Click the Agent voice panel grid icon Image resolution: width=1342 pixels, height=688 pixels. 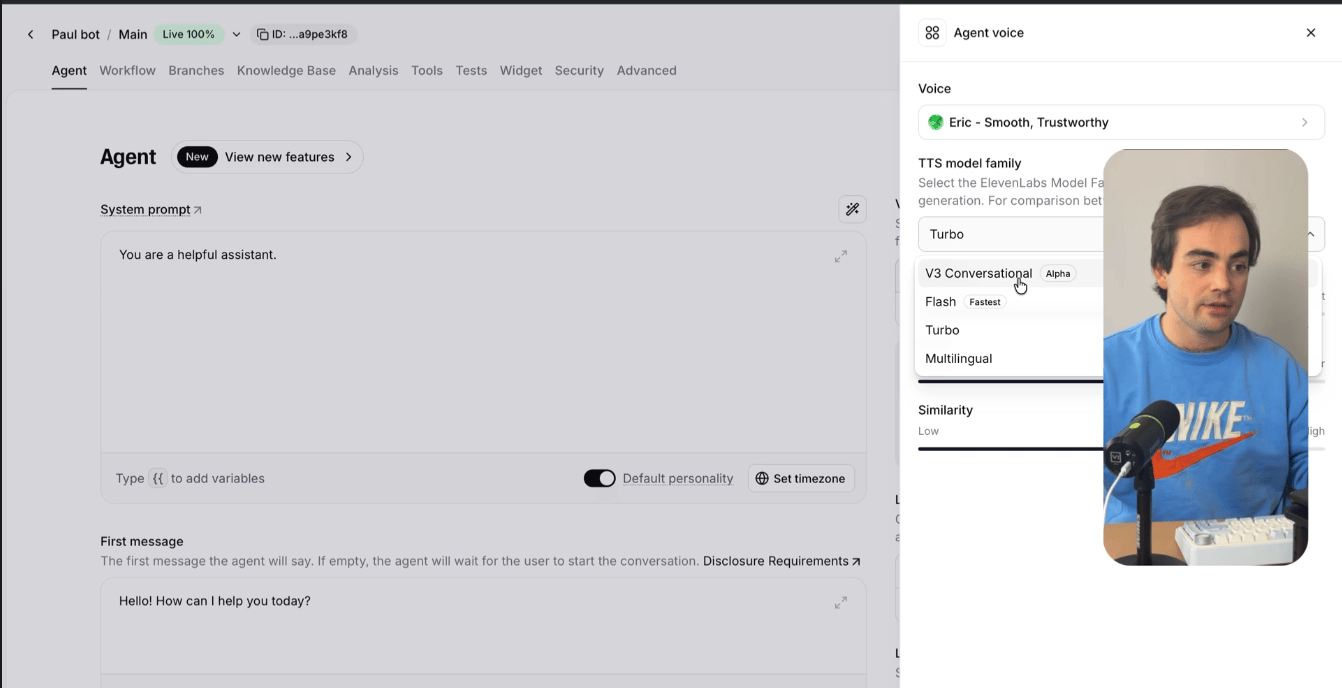pos(932,33)
